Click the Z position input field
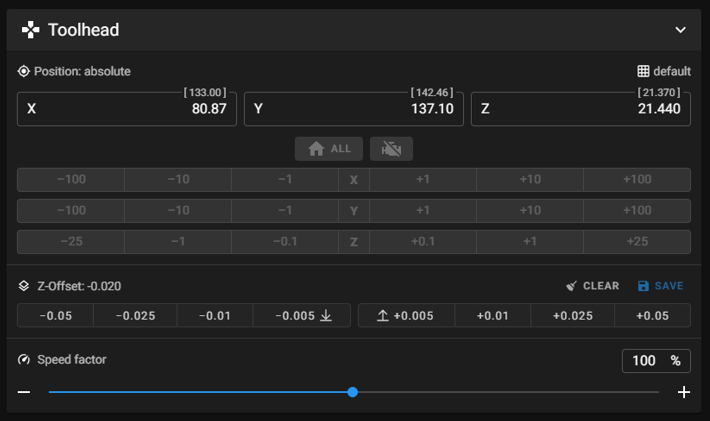Viewport: 710px width, 421px height. tap(580, 109)
